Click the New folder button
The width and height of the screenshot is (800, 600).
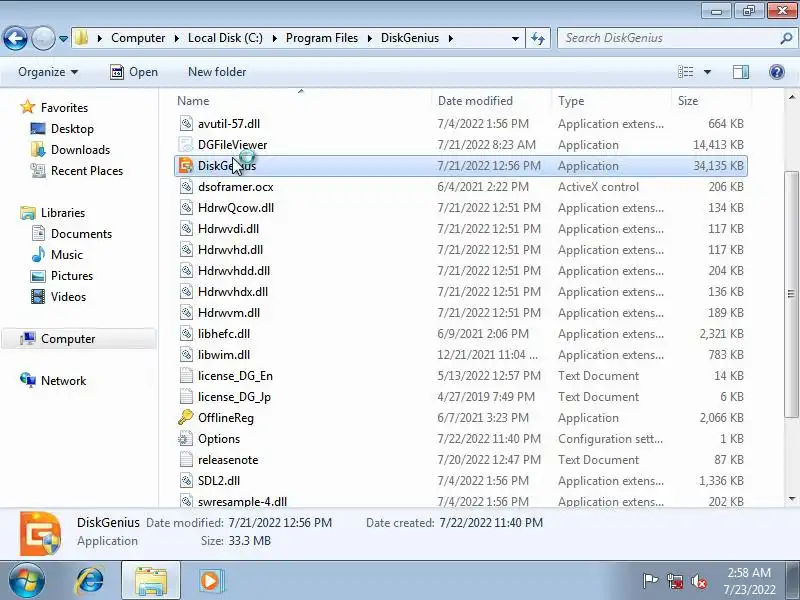[217, 72]
